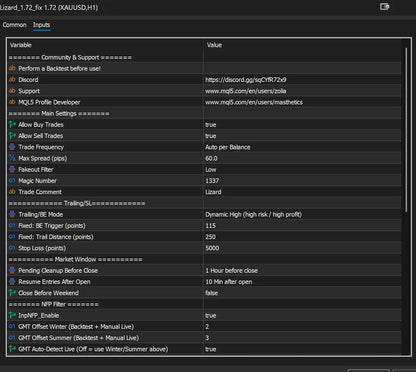Select the 'Perform a Backtest before use!' label
Image resolution: width=416 pixels, height=372 pixels.
click(59, 68)
